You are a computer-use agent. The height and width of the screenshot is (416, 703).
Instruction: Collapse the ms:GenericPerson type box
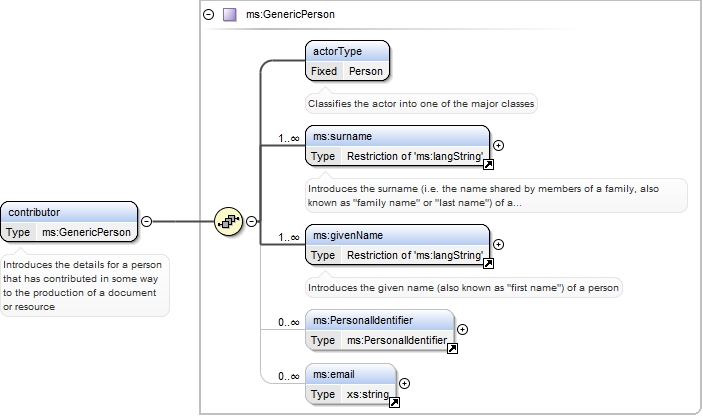pos(208,15)
